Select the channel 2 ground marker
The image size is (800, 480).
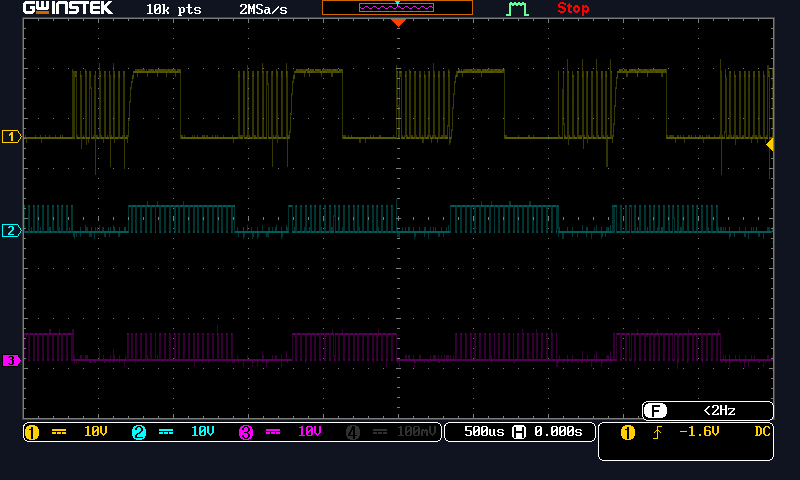(11, 231)
